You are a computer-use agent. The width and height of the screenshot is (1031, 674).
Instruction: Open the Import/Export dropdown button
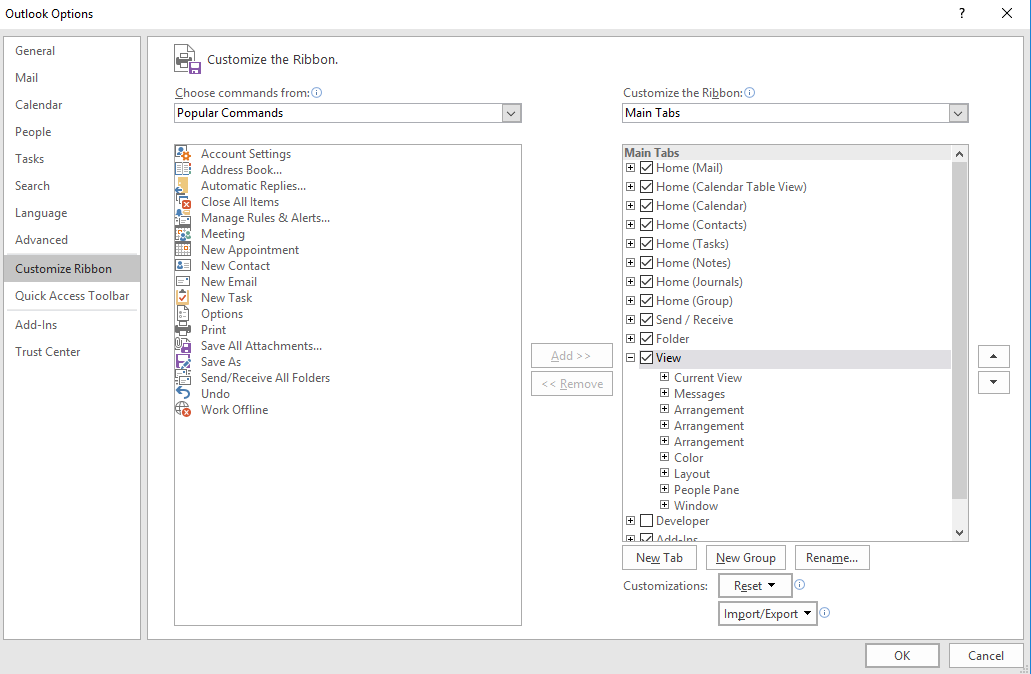click(x=767, y=614)
